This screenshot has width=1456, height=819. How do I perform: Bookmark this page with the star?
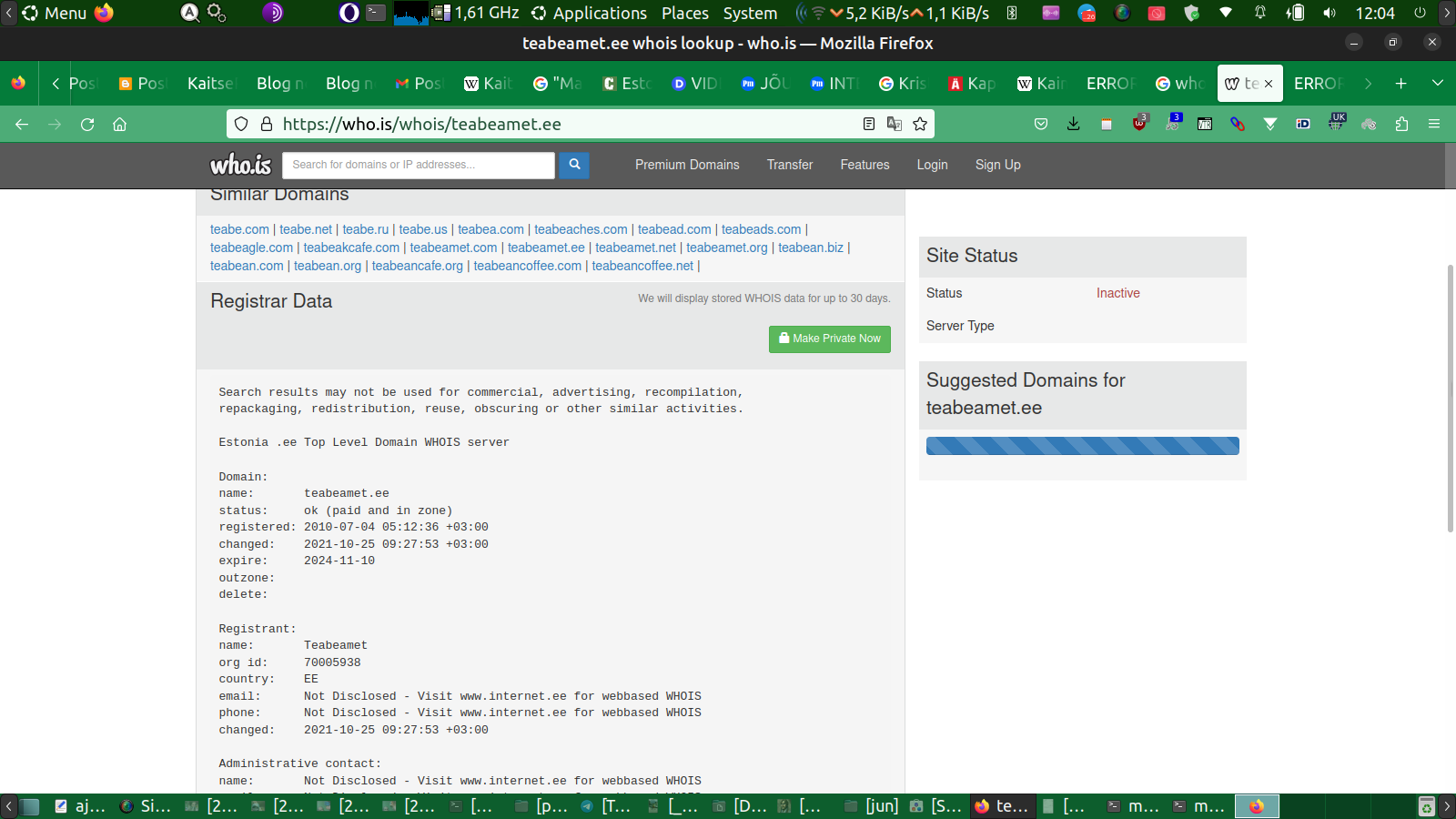coord(920,124)
